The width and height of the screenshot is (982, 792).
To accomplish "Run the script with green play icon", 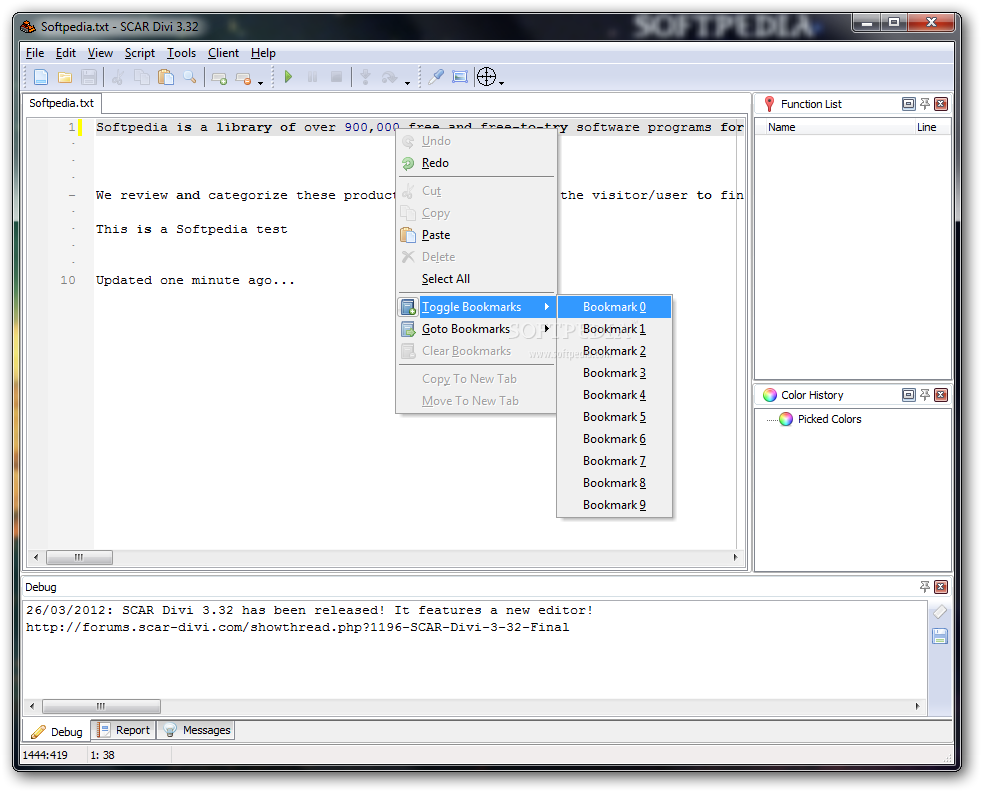I will (288, 77).
